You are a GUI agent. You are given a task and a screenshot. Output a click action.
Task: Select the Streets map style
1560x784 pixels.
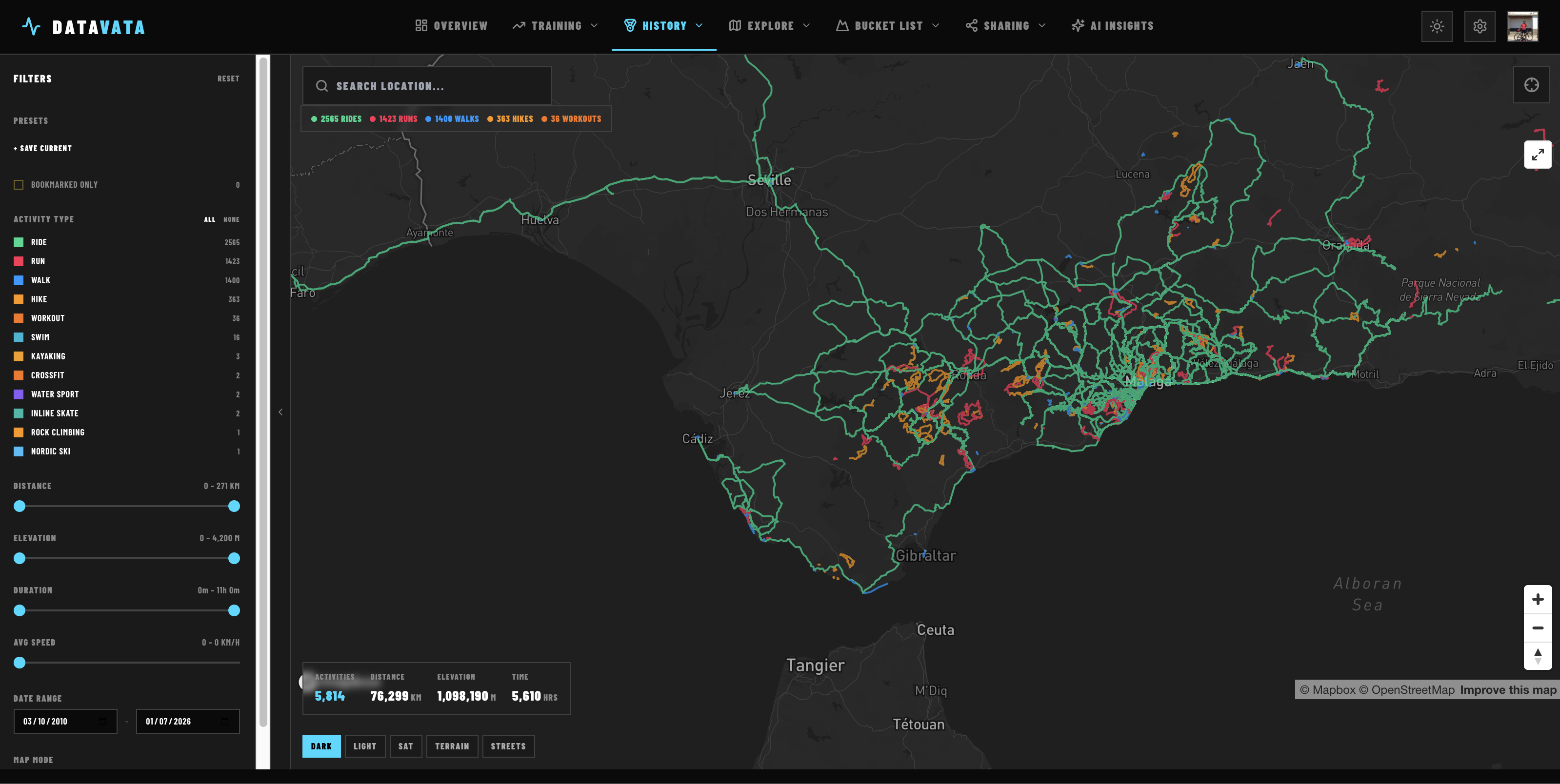click(508, 746)
